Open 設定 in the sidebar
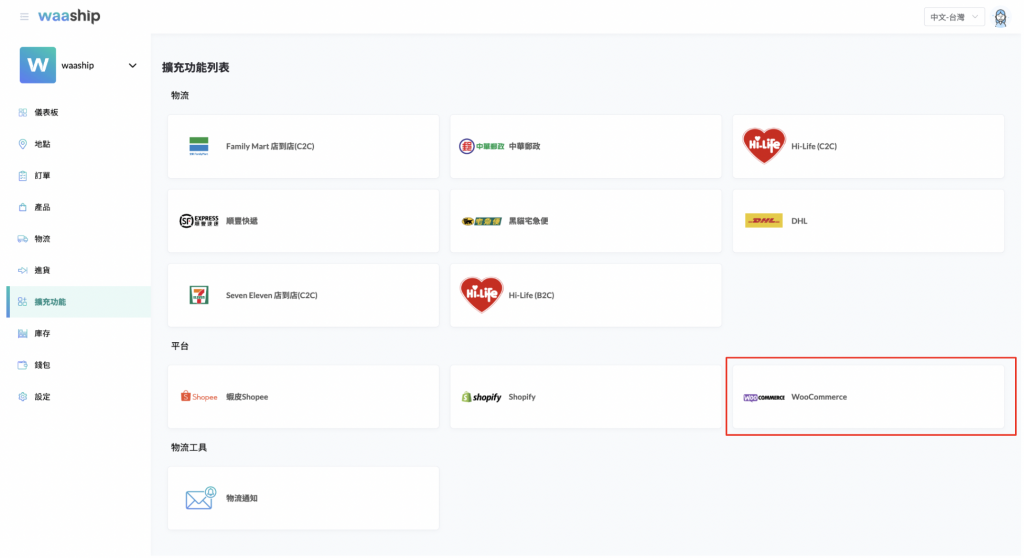 point(42,397)
